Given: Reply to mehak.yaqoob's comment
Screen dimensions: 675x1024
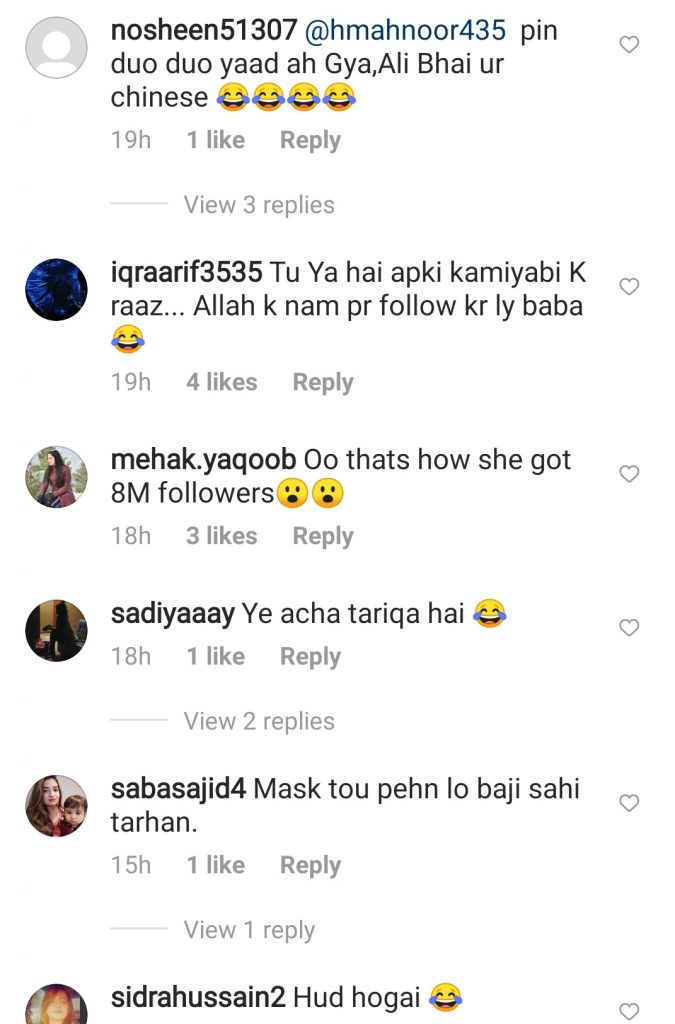Looking at the screenshot, I should pyautogui.click(x=322, y=536).
